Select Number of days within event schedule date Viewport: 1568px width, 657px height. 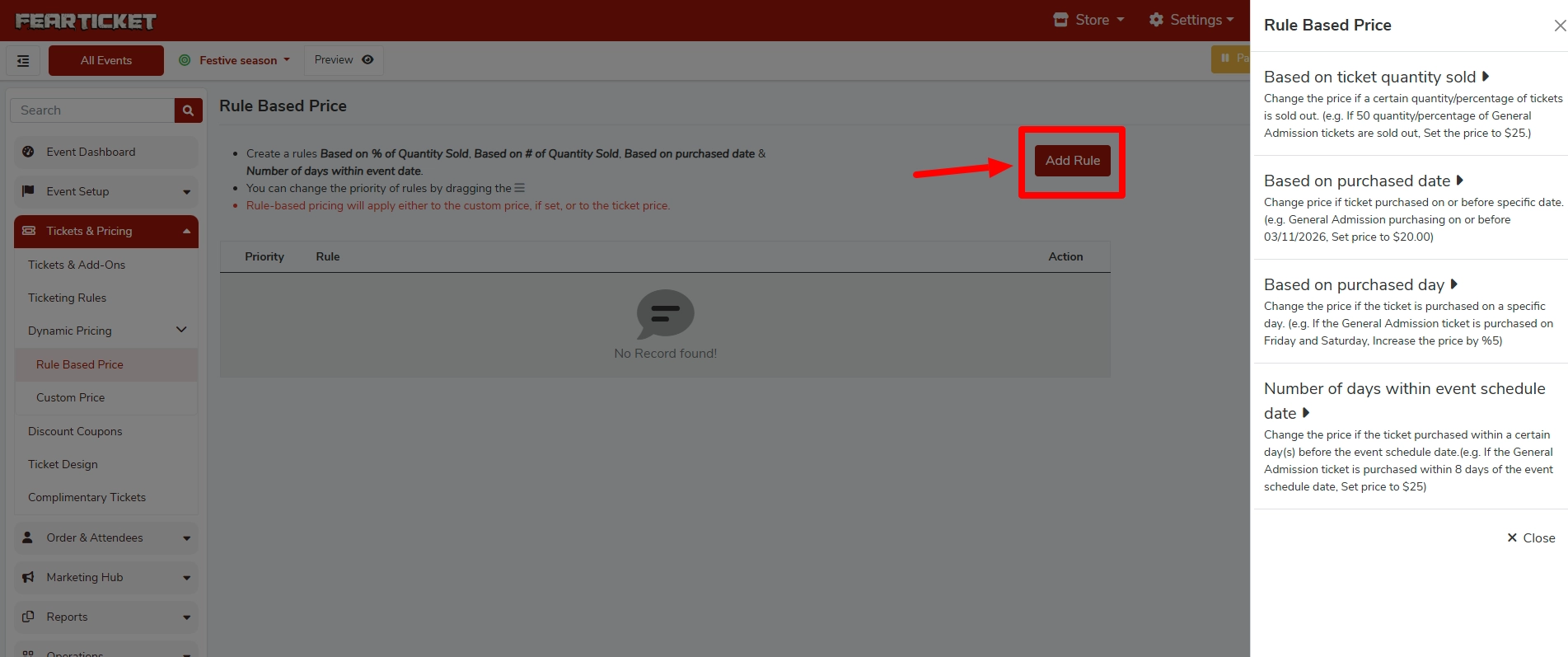pyautogui.click(x=1404, y=401)
